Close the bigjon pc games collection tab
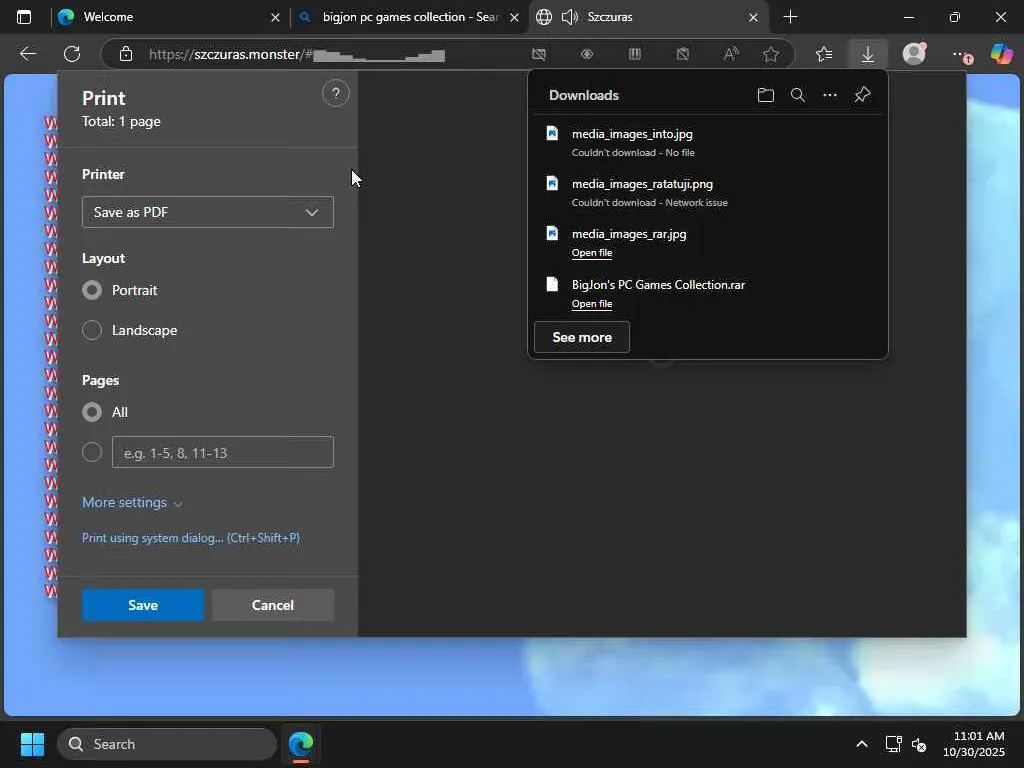Viewport: 1024px width, 768px height. pos(515,17)
